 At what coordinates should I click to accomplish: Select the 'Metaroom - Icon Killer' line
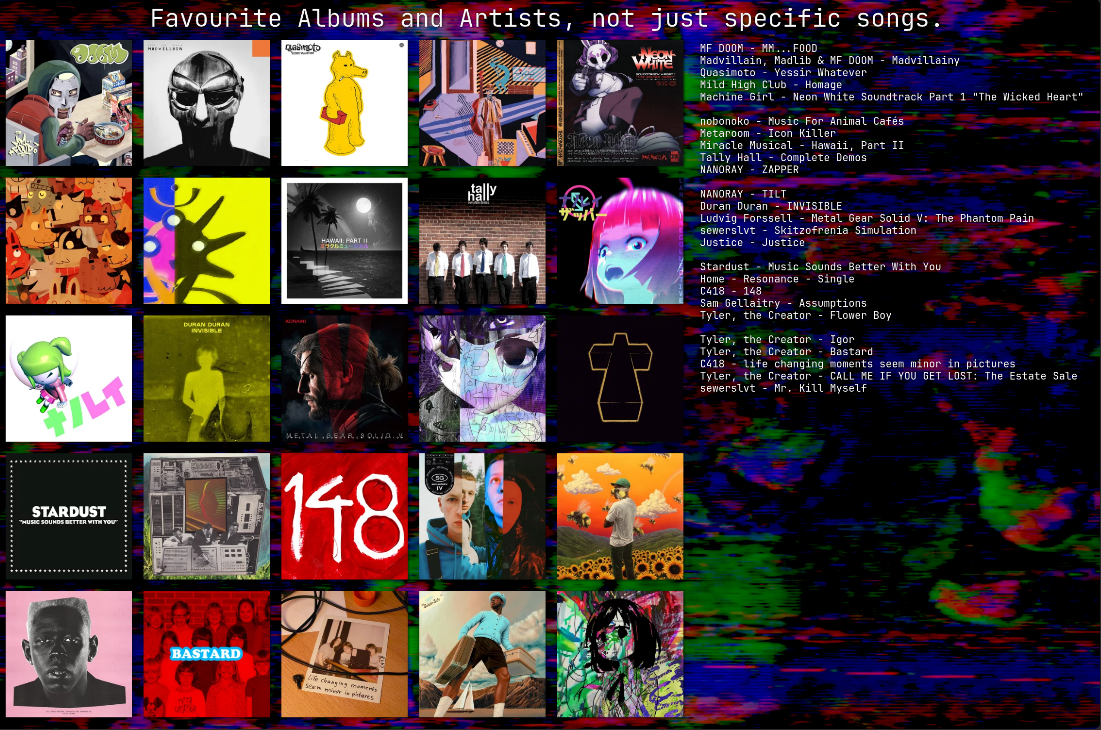[x=767, y=133]
